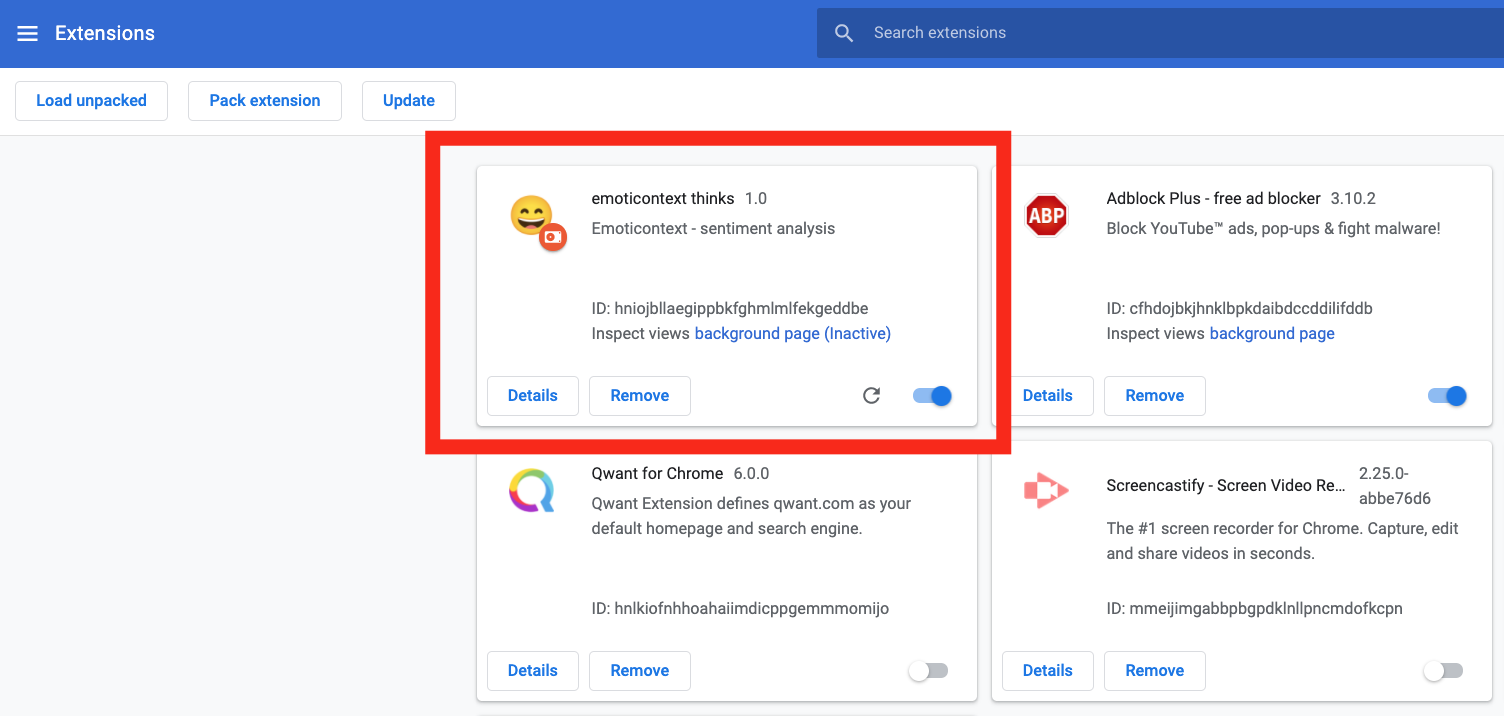Click the Screencastify arrow logo

pos(1046,491)
